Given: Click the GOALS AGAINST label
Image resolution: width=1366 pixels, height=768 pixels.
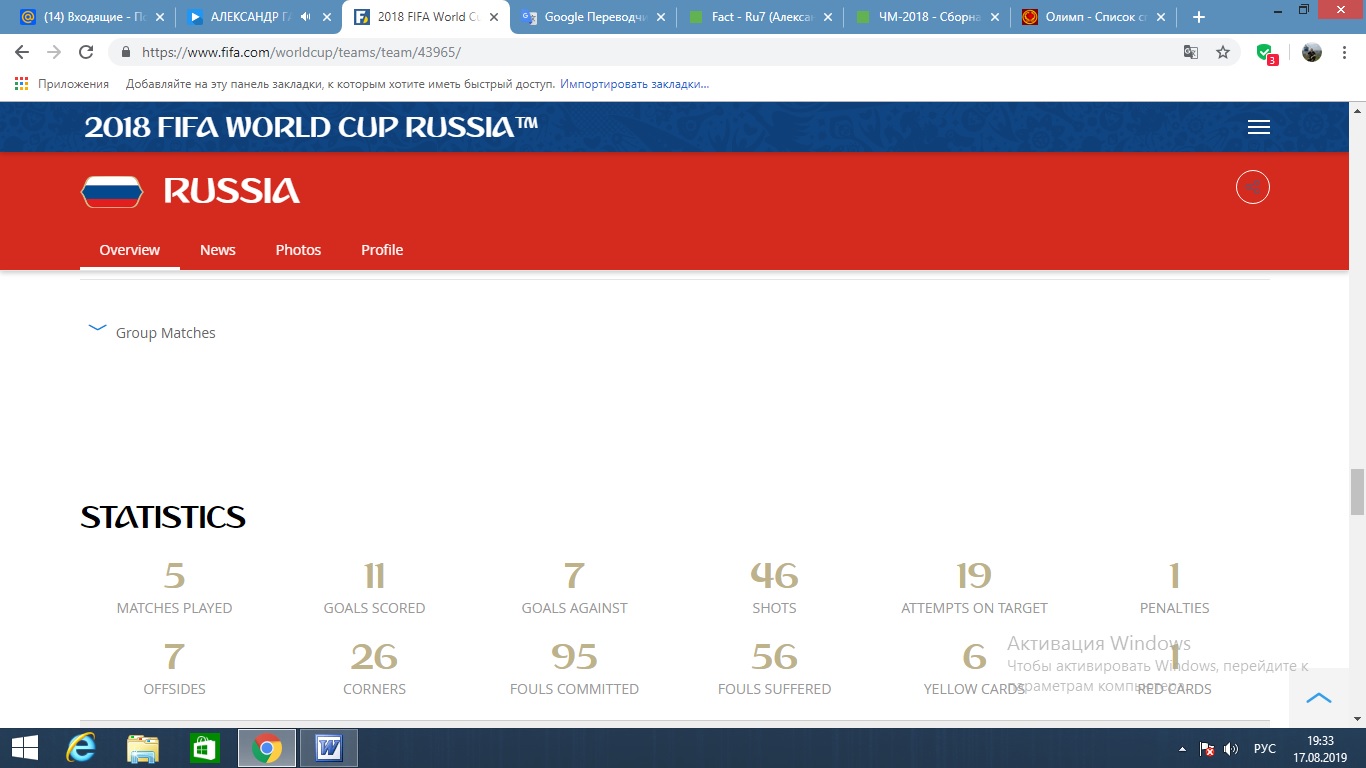Looking at the screenshot, I should click(x=574, y=608).
